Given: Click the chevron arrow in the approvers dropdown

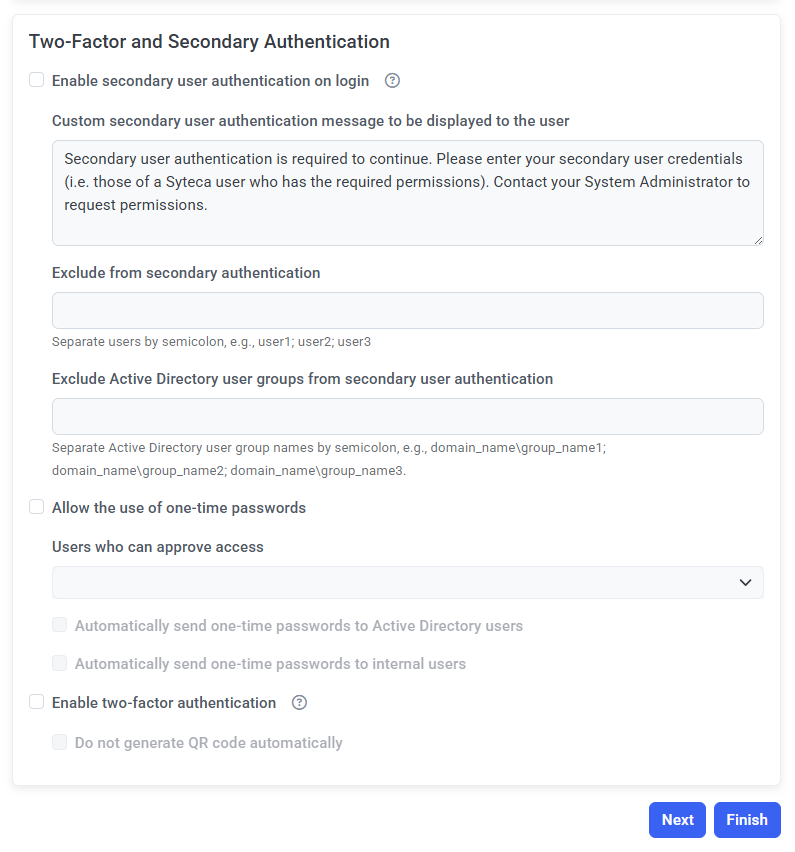Looking at the screenshot, I should [x=745, y=582].
